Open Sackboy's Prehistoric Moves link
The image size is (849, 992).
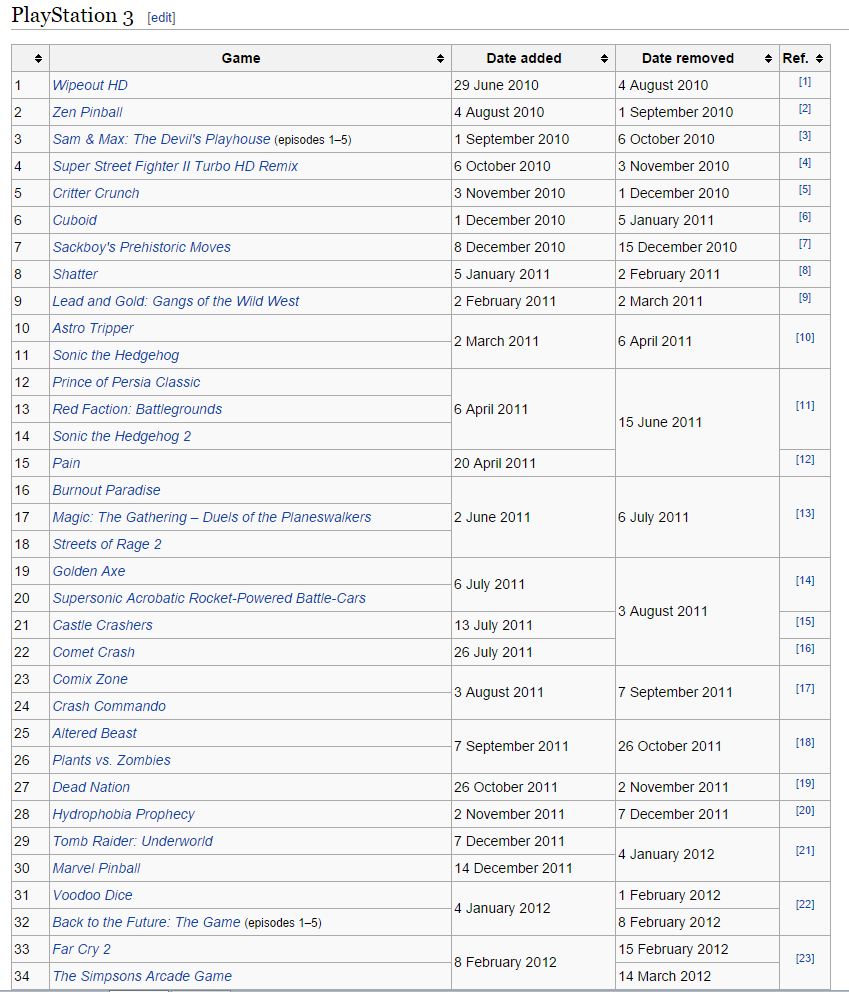(x=142, y=247)
